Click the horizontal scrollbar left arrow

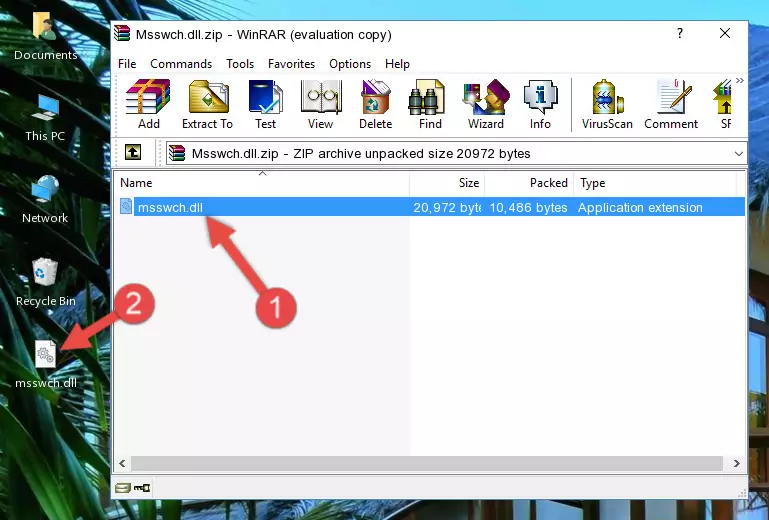(123, 463)
